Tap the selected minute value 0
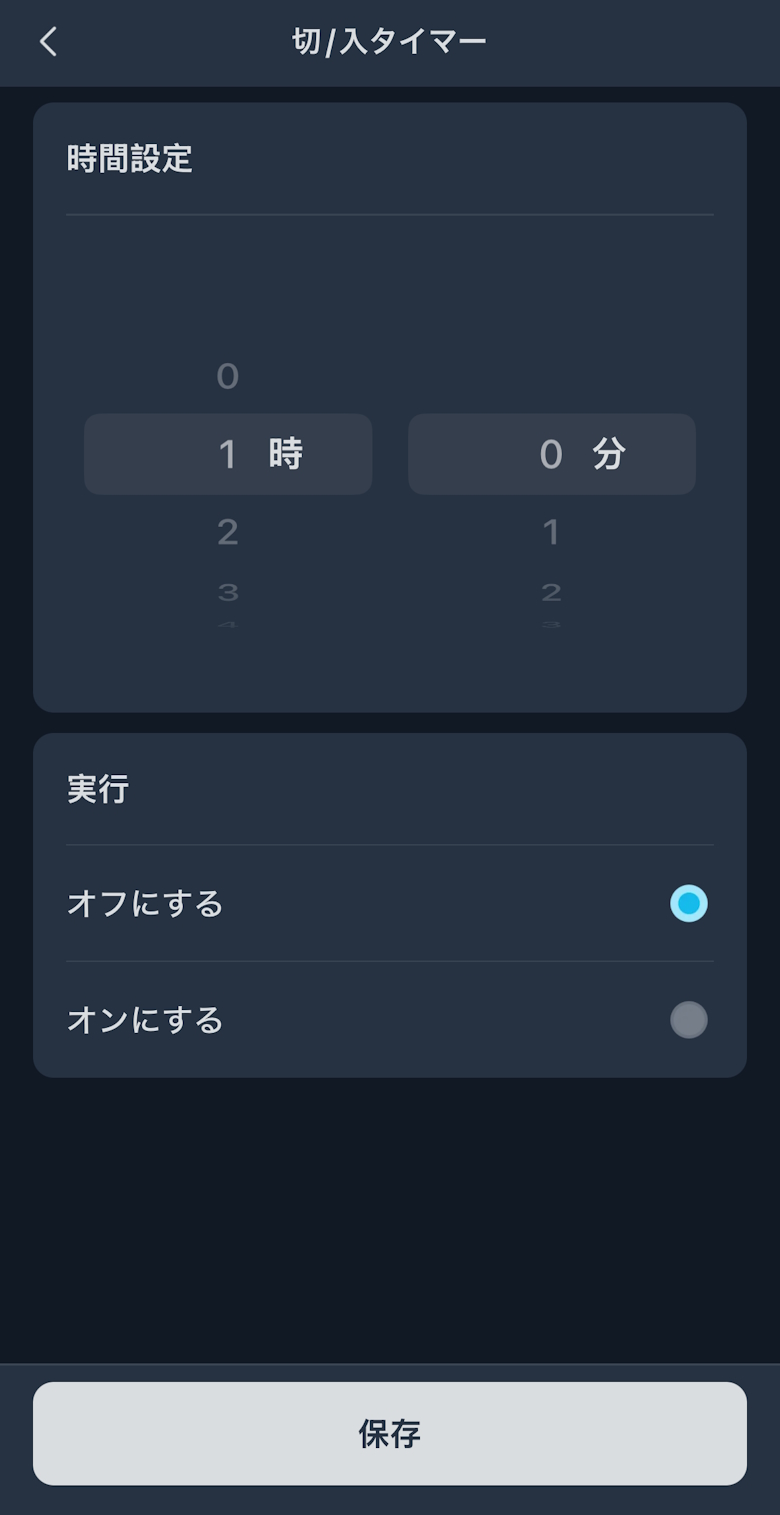This screenshot has height=1515, width=780. click(551, 455)
